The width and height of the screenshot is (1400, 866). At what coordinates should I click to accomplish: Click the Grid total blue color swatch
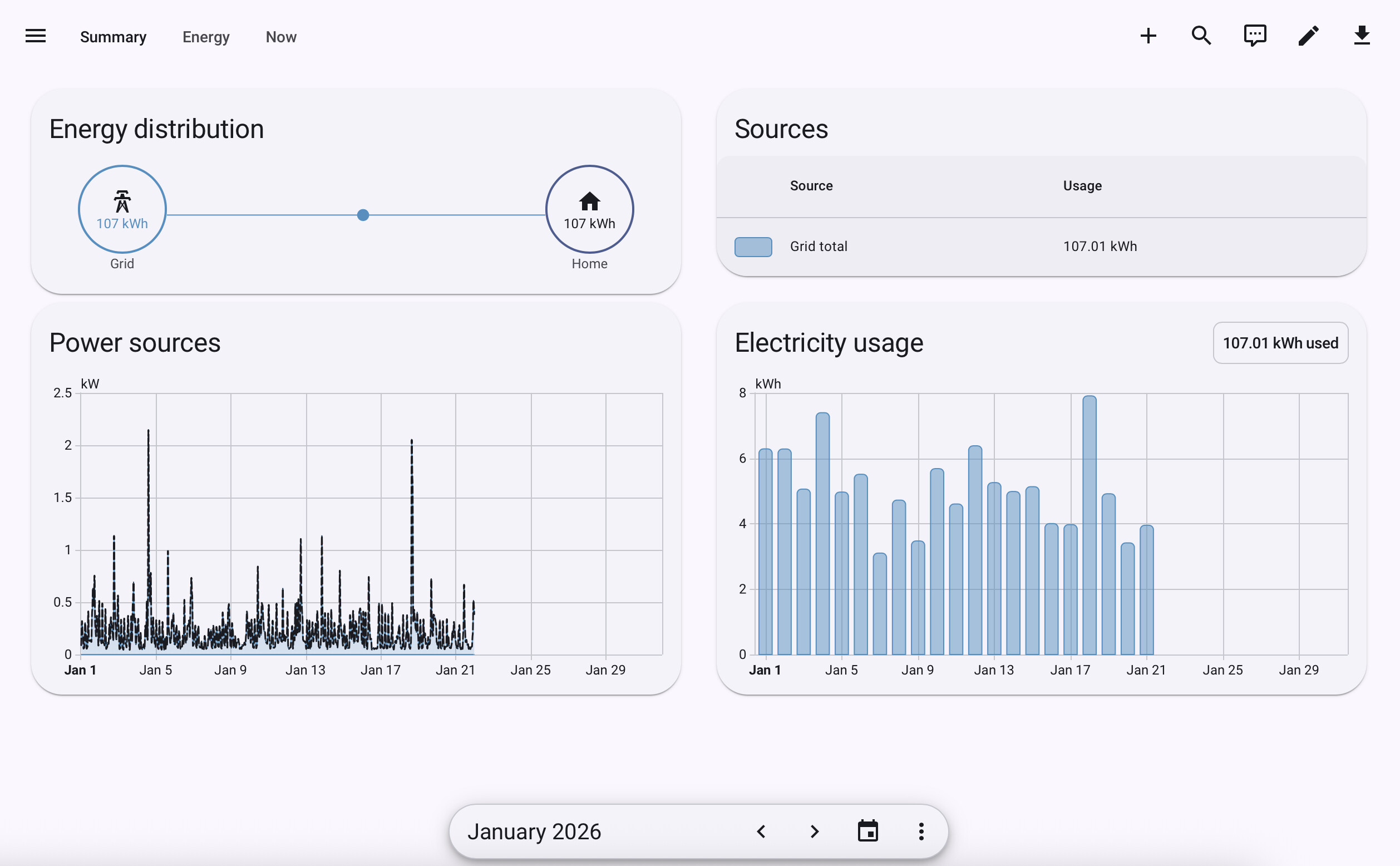click(753, 247)
